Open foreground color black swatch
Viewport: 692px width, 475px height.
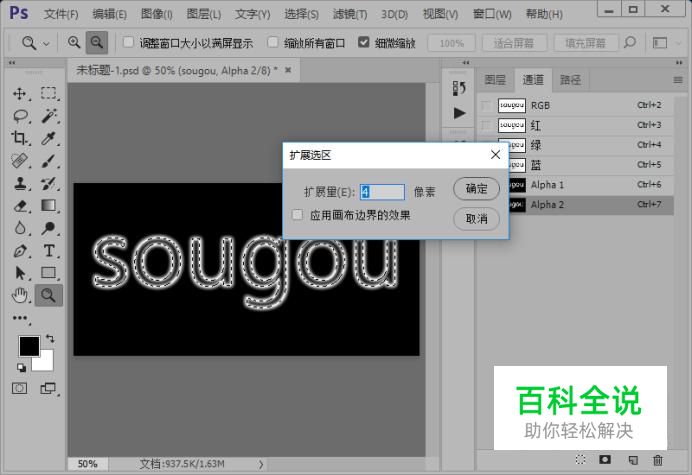pos(29,346)
